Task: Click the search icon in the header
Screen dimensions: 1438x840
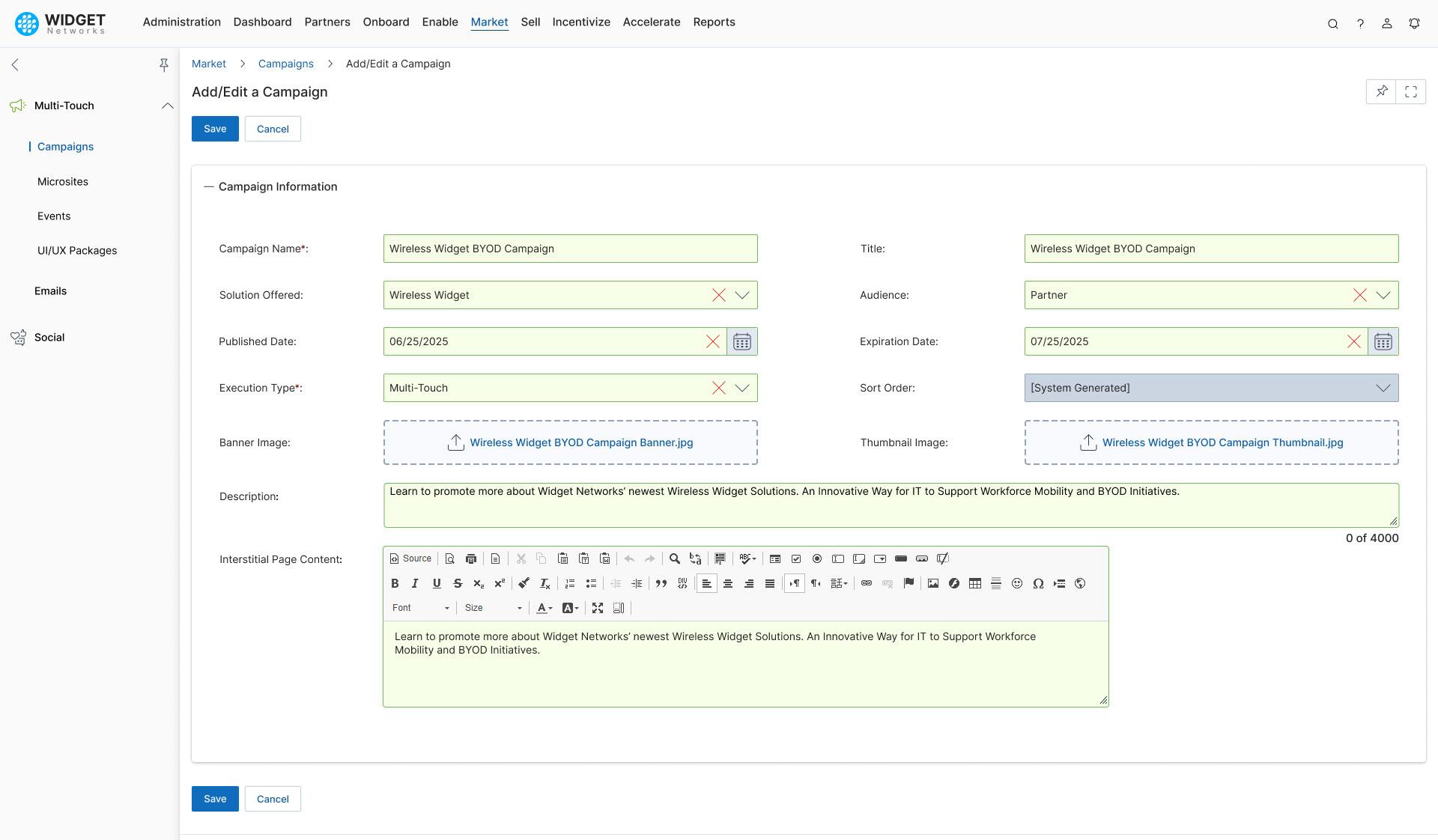Action: tap(1333, 23)
